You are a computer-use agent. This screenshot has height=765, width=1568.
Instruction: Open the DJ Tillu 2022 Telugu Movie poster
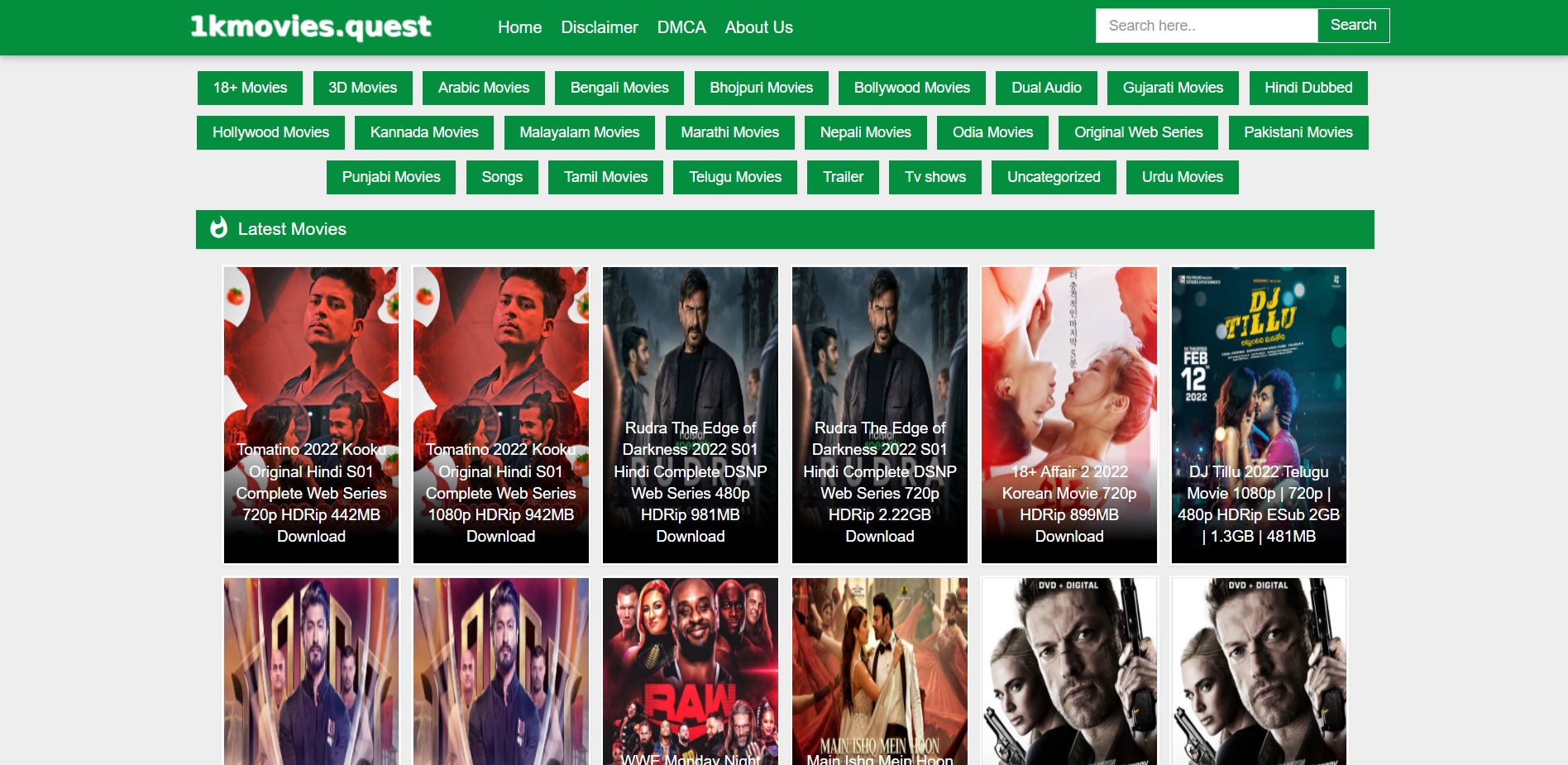[1259, 415]
